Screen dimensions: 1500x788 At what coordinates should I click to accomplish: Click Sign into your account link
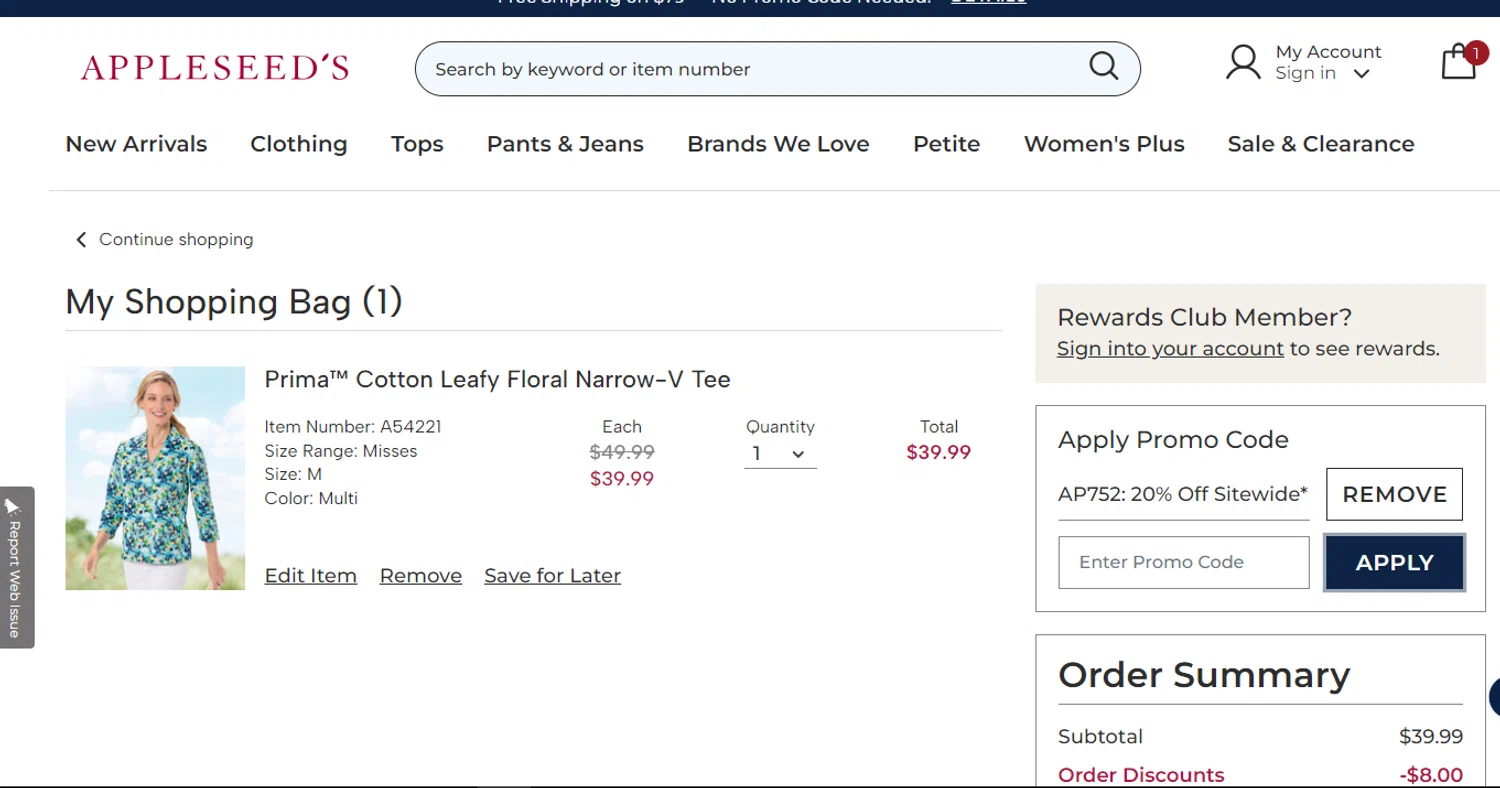point(1170,349)
